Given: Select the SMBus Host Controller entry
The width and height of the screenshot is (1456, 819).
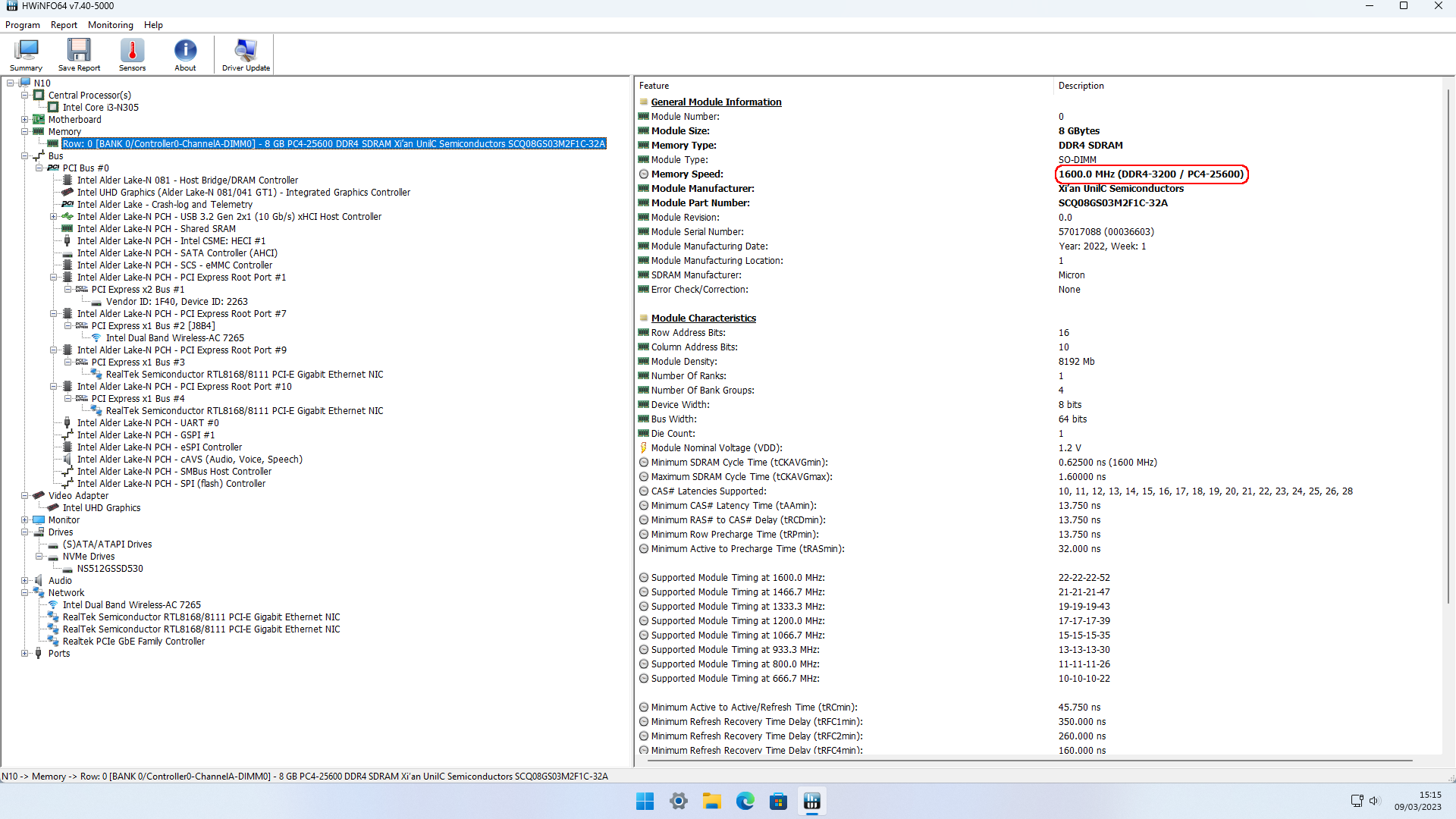Looking at the screenshot, I should [x=174, y=472].
